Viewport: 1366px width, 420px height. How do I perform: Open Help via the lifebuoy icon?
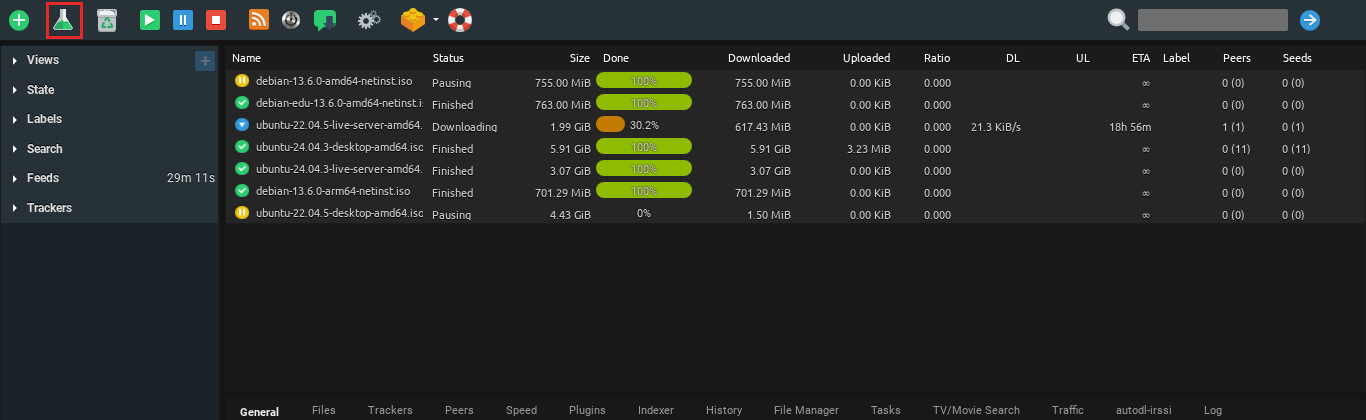(459, 20)
